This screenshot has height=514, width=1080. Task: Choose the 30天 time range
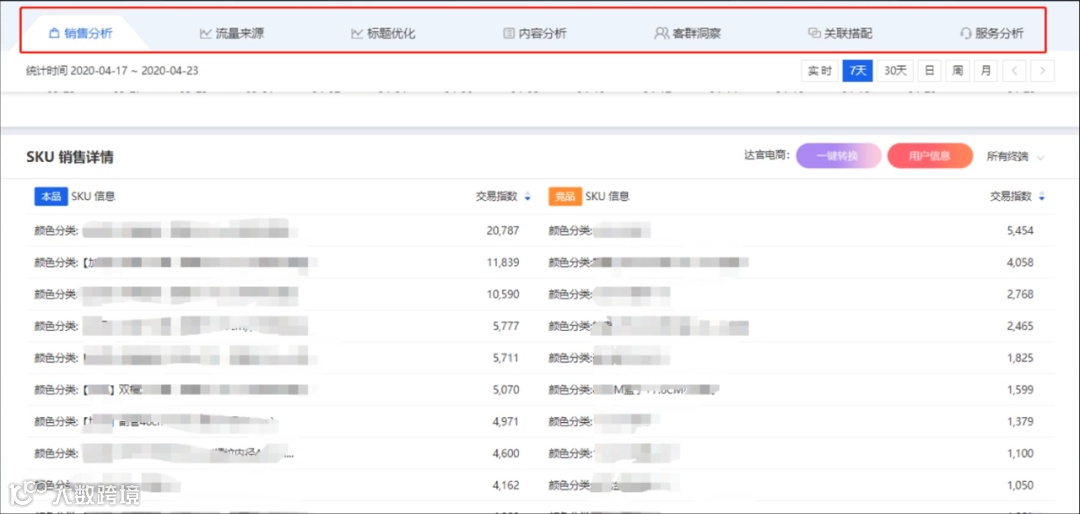[x=895, y=71]
